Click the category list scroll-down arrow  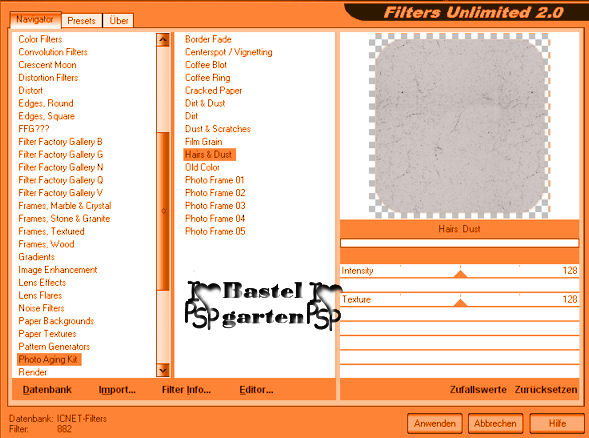(x=163, y=370)
